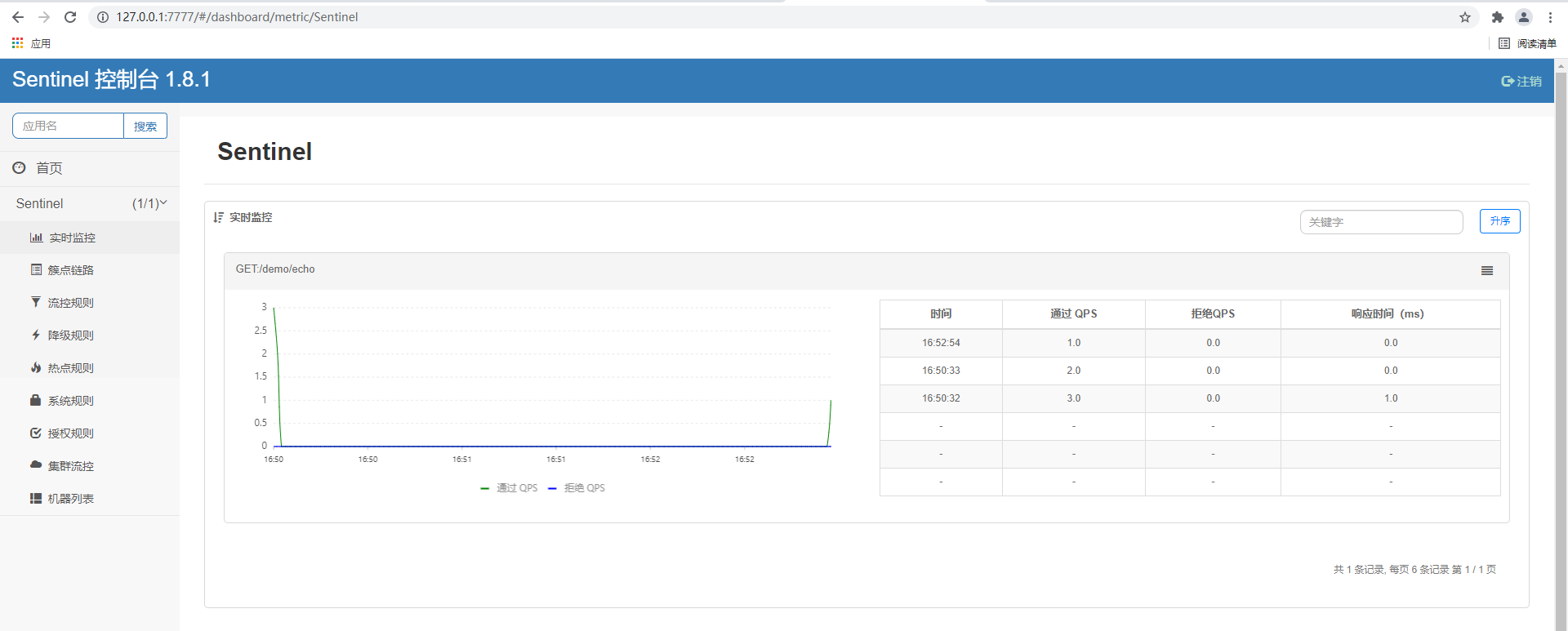Viewport: 1568px width, 631px height.
Task: Open the apps grid icon in bookmarks bar
Action: (17, 43)
